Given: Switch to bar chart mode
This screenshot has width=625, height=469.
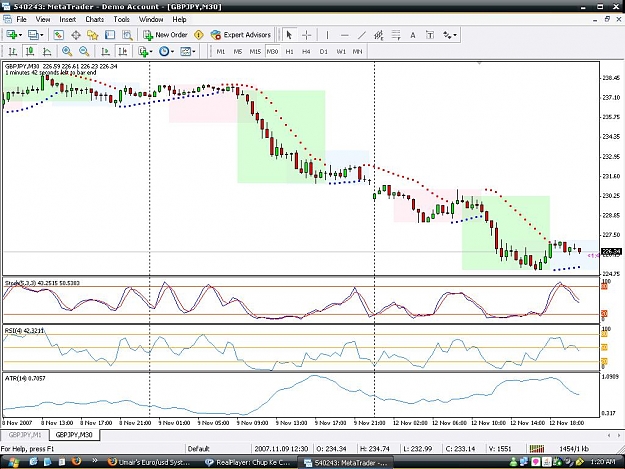Looking at the screenshot, I should [13, 51].
